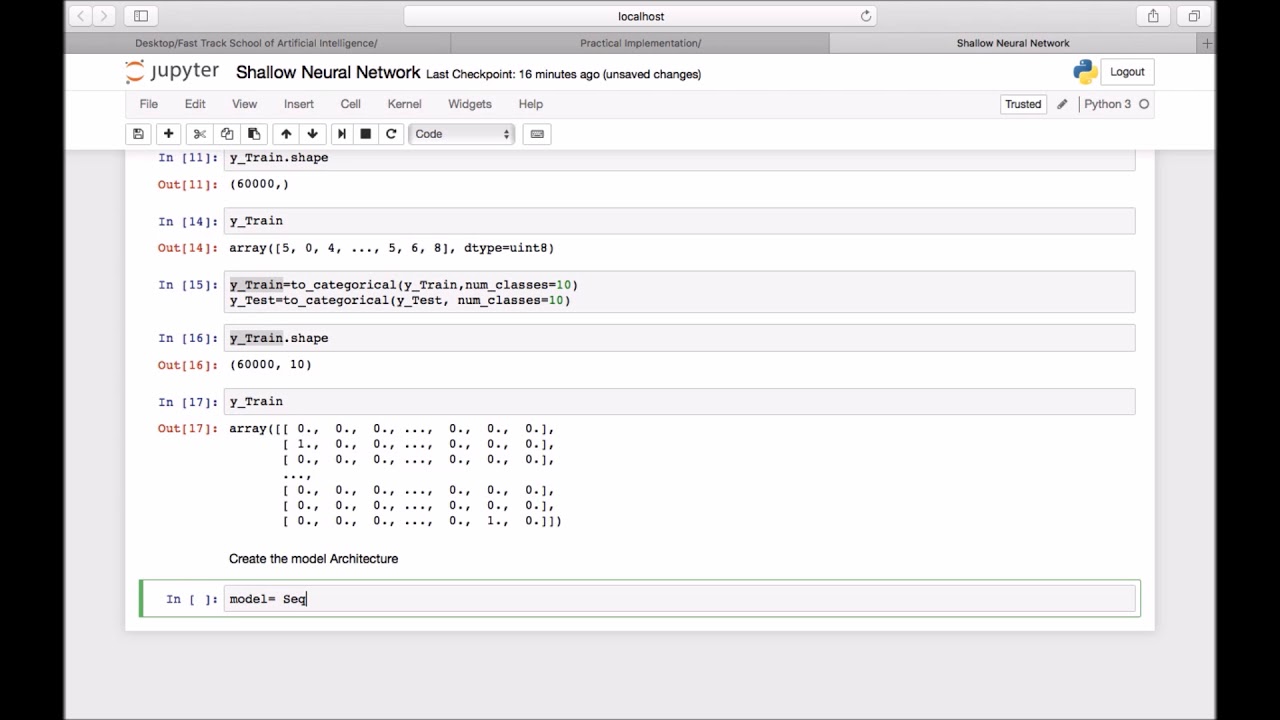The image size is (1280, 720).
Task: Open the command palette keyboard icon
Action: (x=537, y=134)
